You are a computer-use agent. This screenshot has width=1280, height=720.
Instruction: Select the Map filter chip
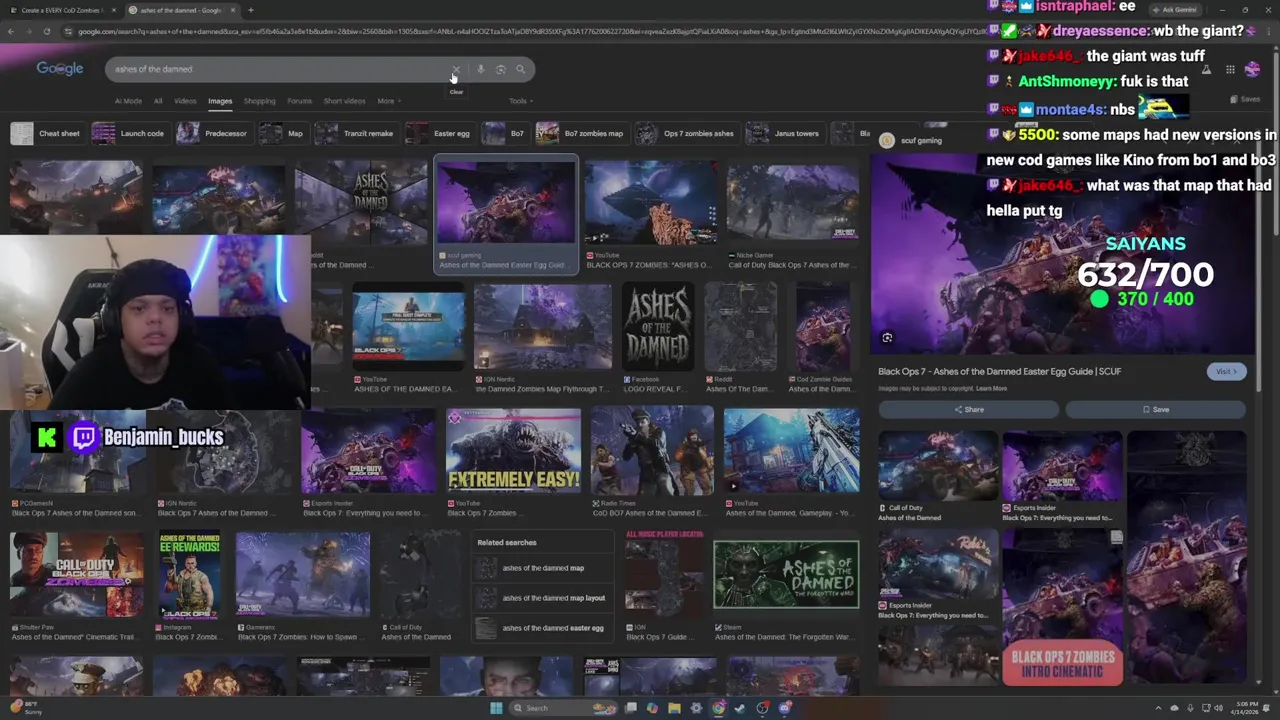click(283, 133)
